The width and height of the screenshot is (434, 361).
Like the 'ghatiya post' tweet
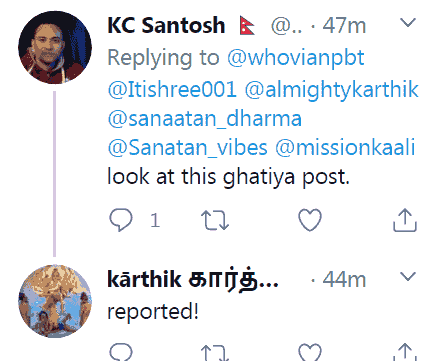point(310,220)
